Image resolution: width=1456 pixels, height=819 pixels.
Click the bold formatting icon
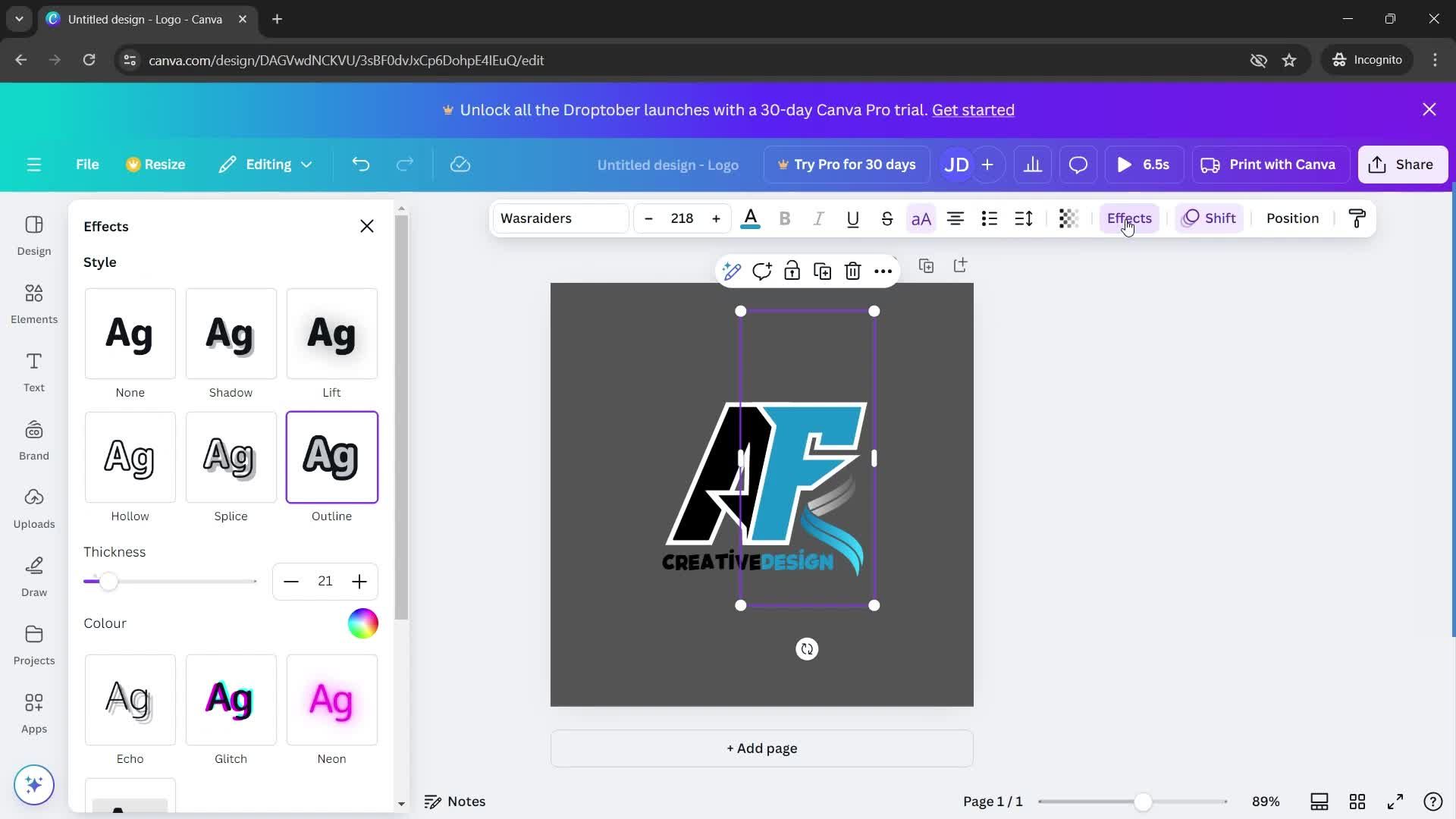click(784, 218)
